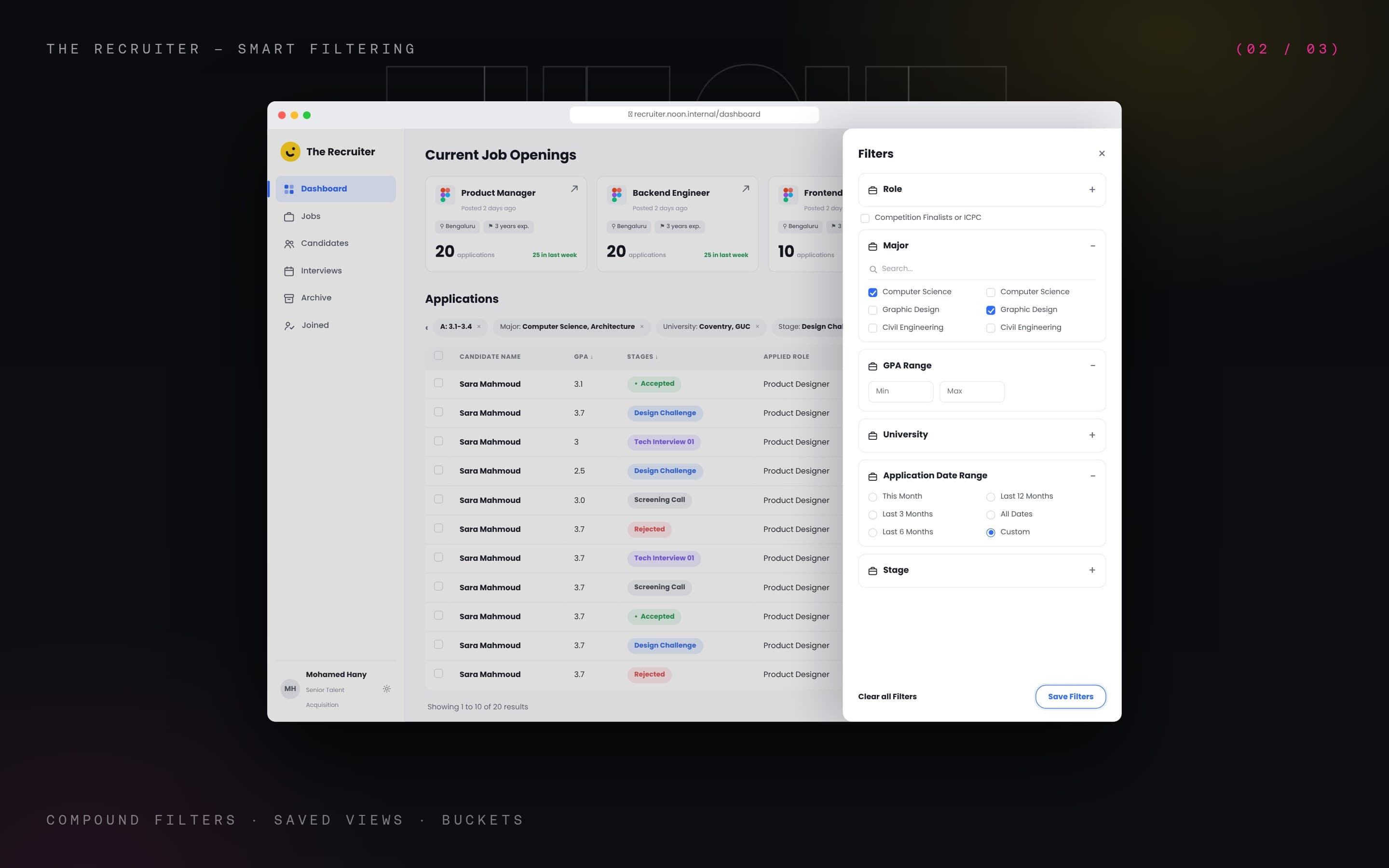The width and height of the screenshot is (1389, 868).
Task: Open the Dashboard sidebar item
Action: 336,189
